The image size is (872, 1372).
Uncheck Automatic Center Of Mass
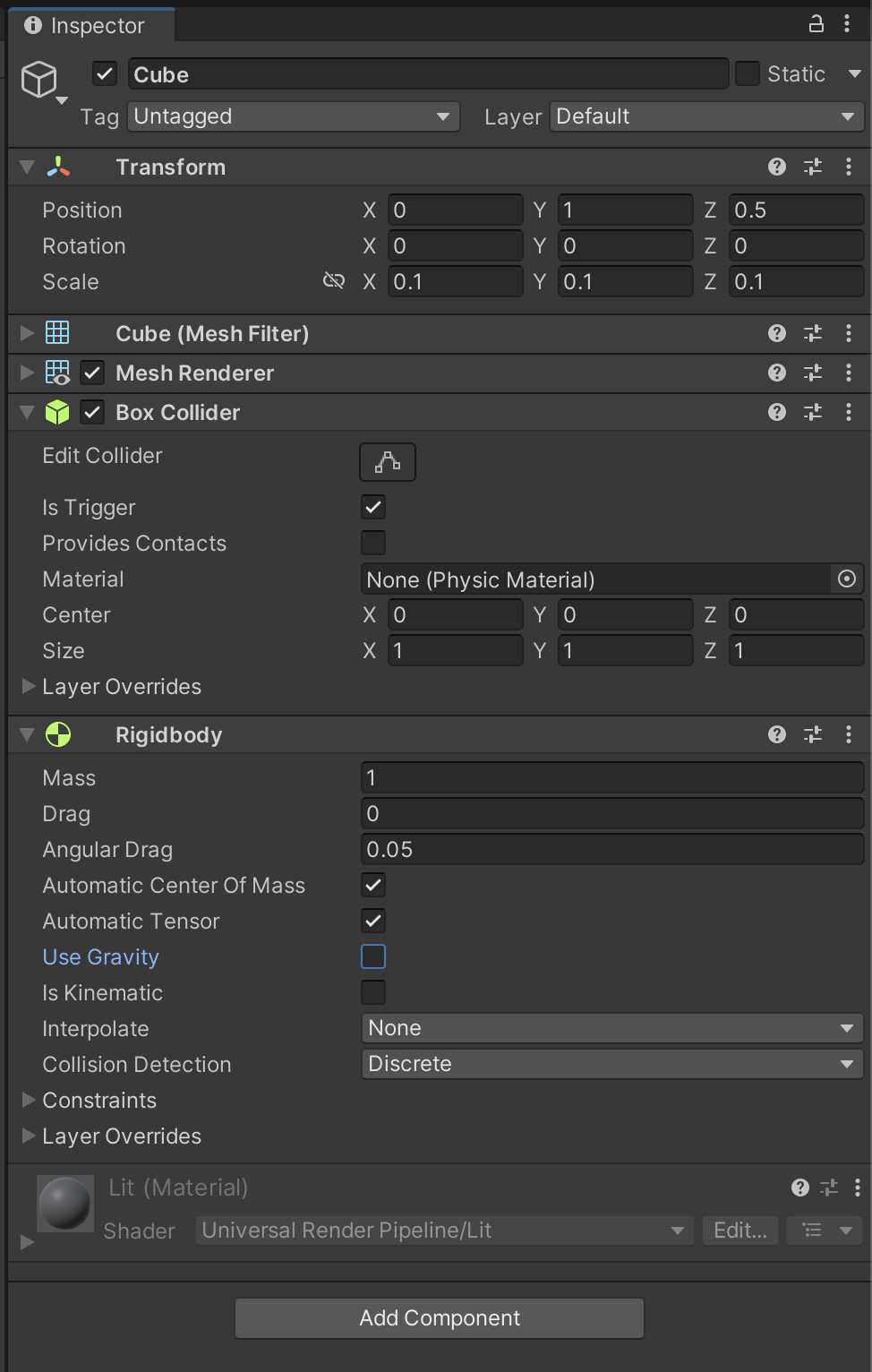[x=373, y=885]
